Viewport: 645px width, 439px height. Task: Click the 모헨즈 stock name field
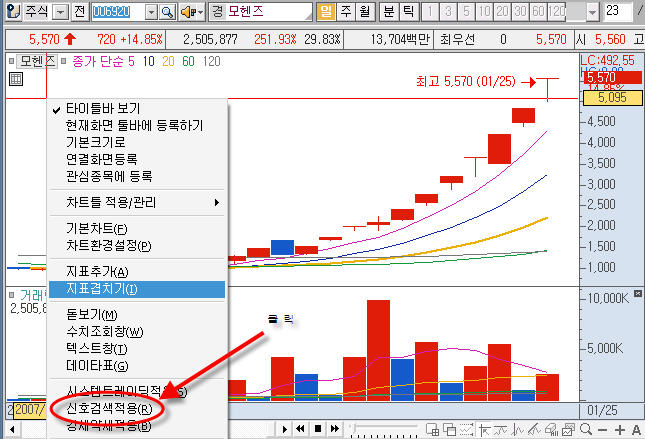260,12
